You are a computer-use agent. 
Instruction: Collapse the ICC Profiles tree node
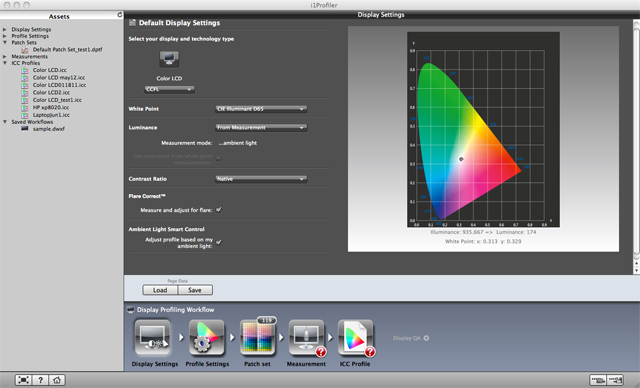tap(5, 63)
